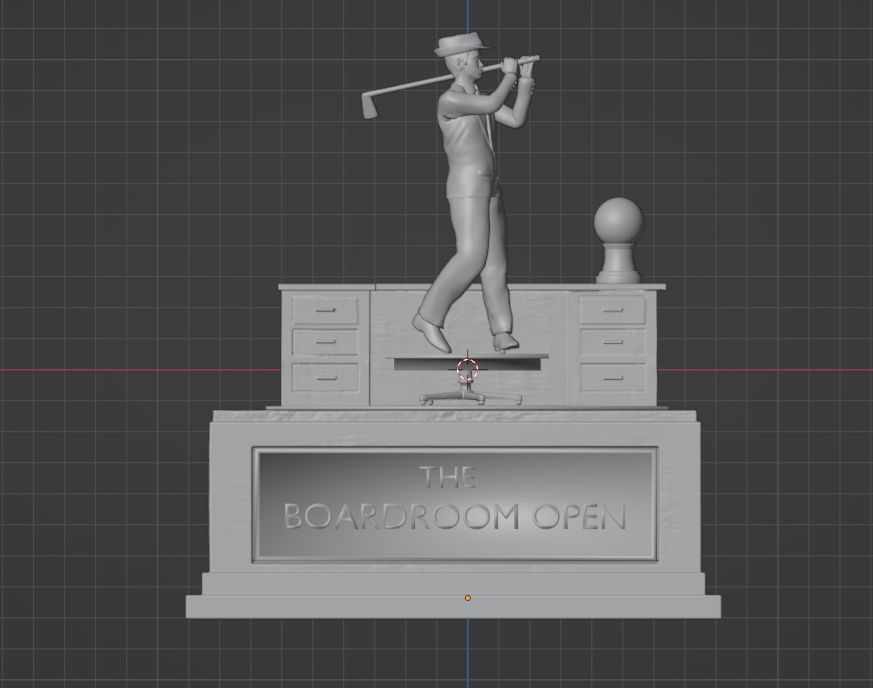The width and height of the screenshot is (873, 688).
Task: Click the bottom plinth step of the trophy
Action: point(453,606)
